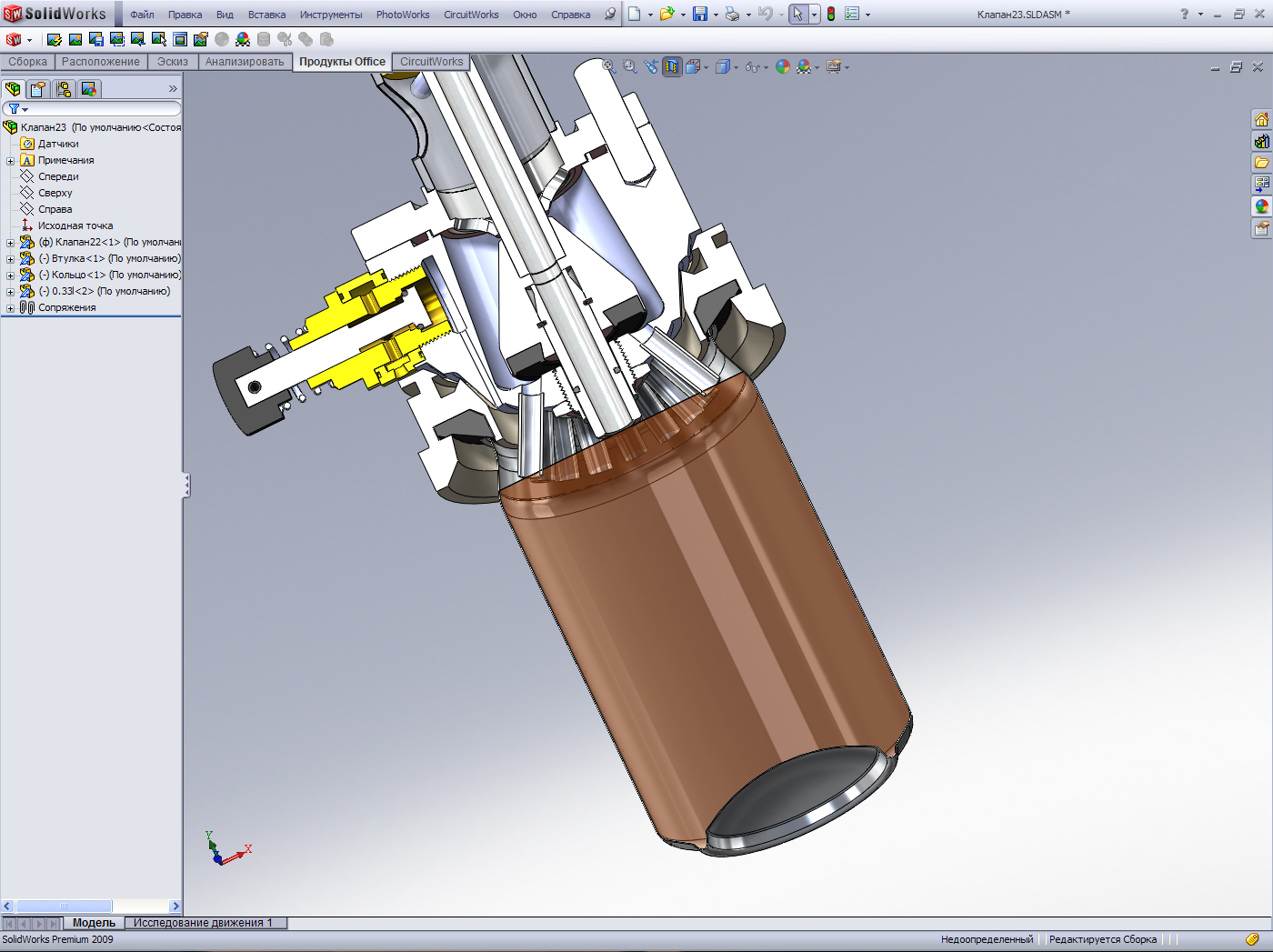Viewport: 1273px width, 952px height.
Task: Expand the Примечания tree node
Action: (10, 161)
